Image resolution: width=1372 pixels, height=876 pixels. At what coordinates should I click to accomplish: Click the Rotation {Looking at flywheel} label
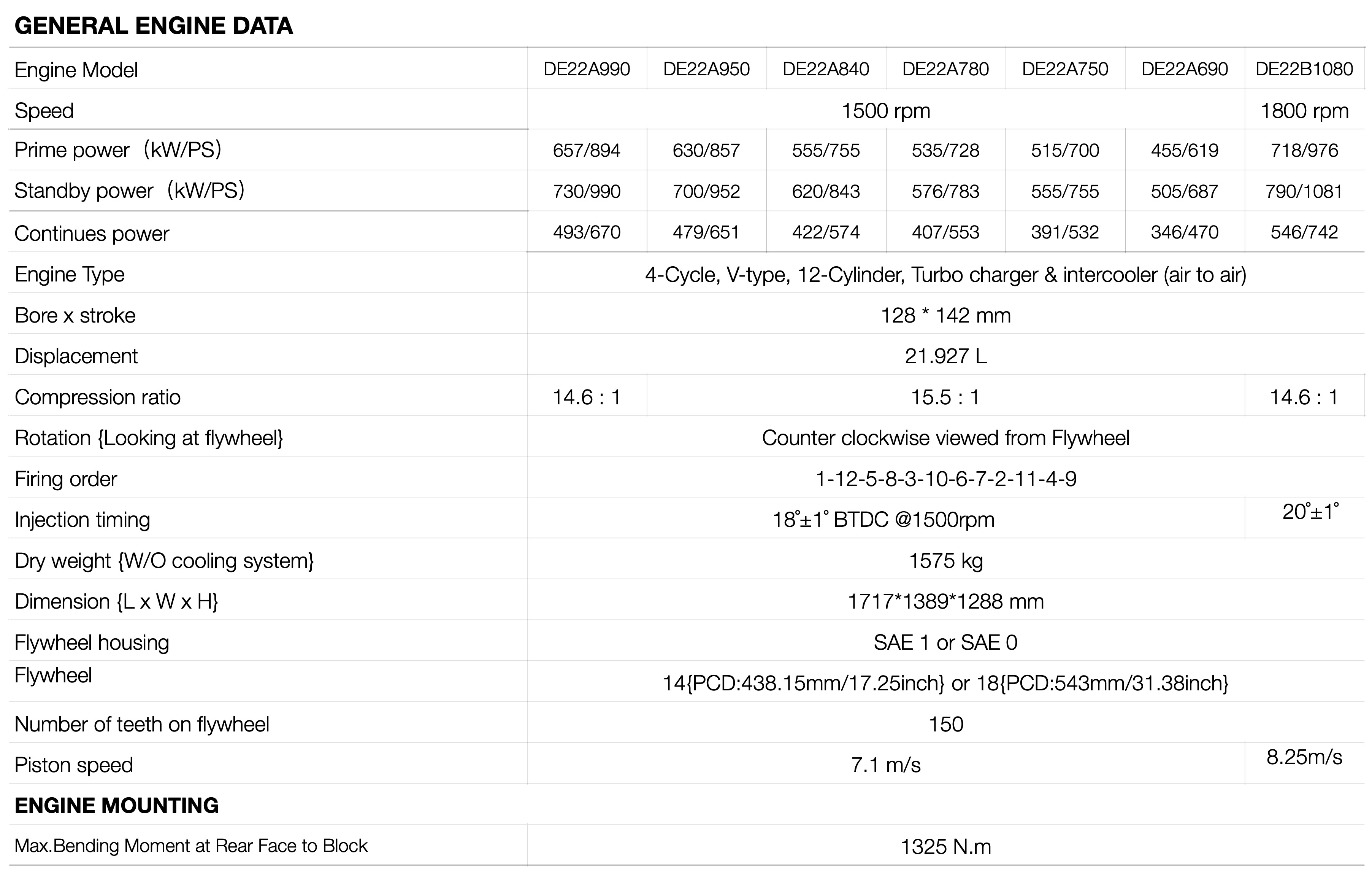149,438
